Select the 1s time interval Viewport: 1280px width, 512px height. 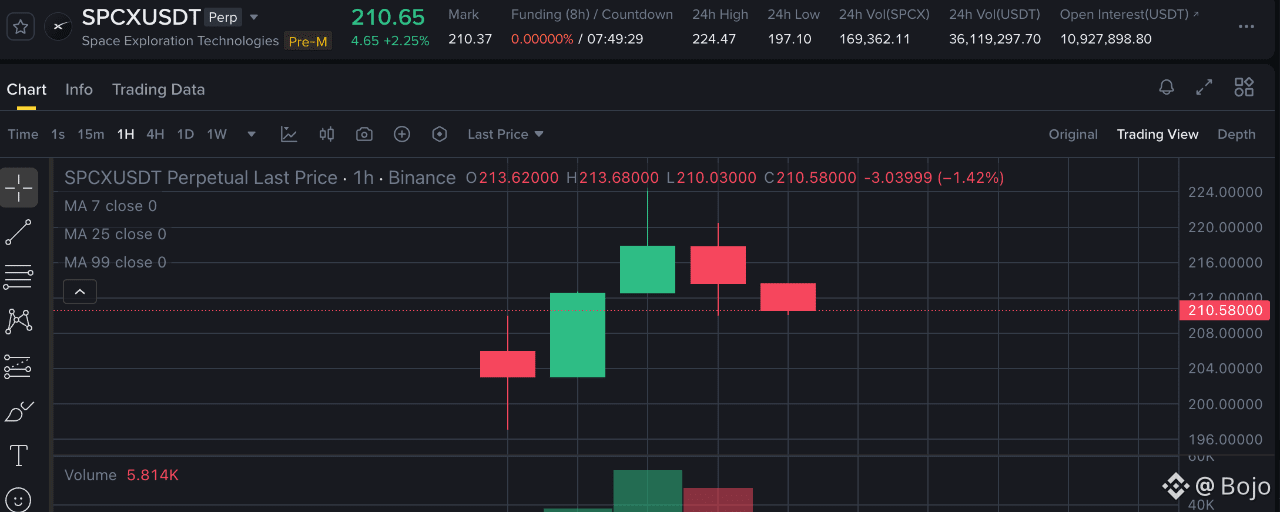[58, 134]
